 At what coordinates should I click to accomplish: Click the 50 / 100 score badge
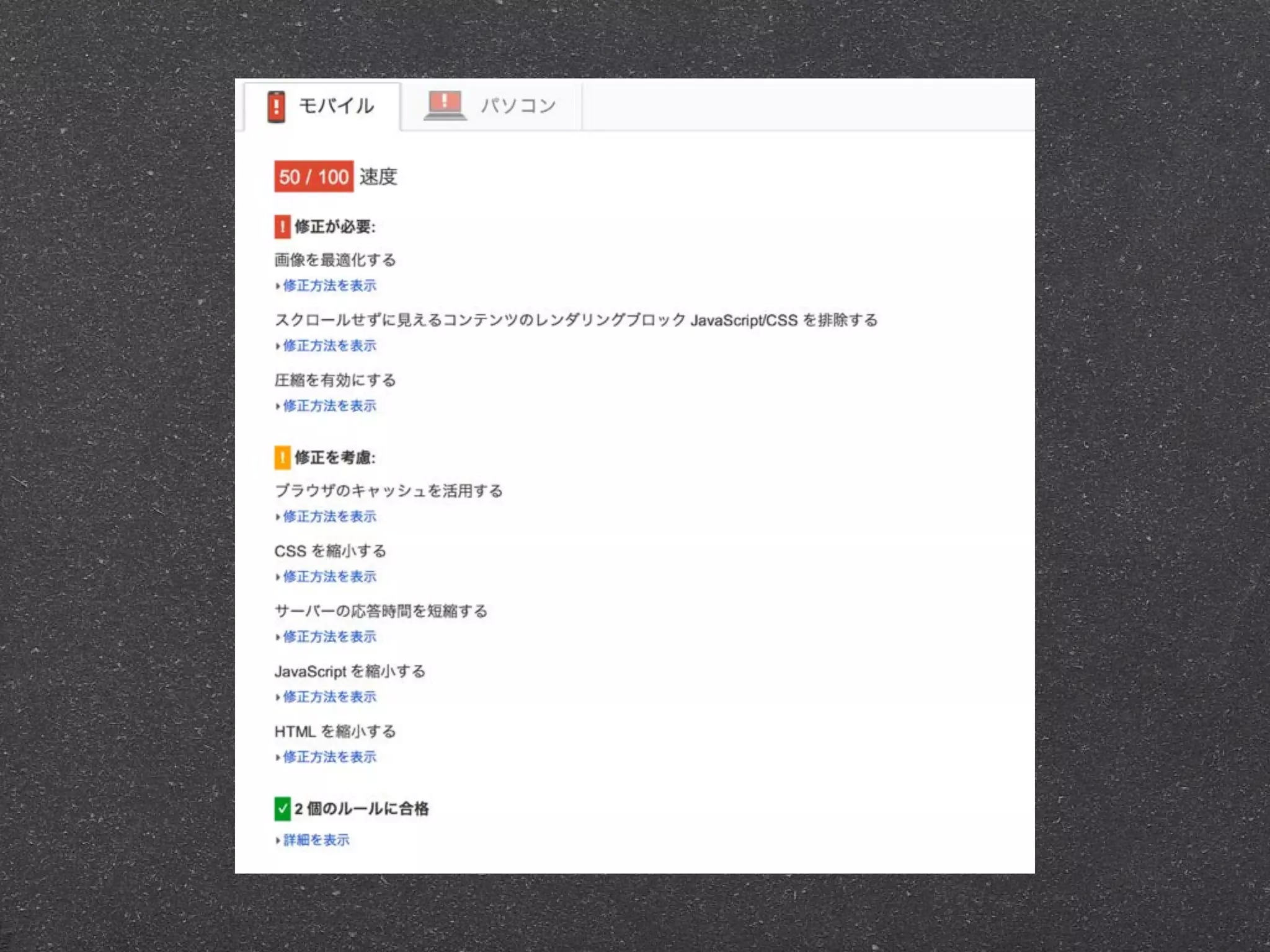[314, 177]
